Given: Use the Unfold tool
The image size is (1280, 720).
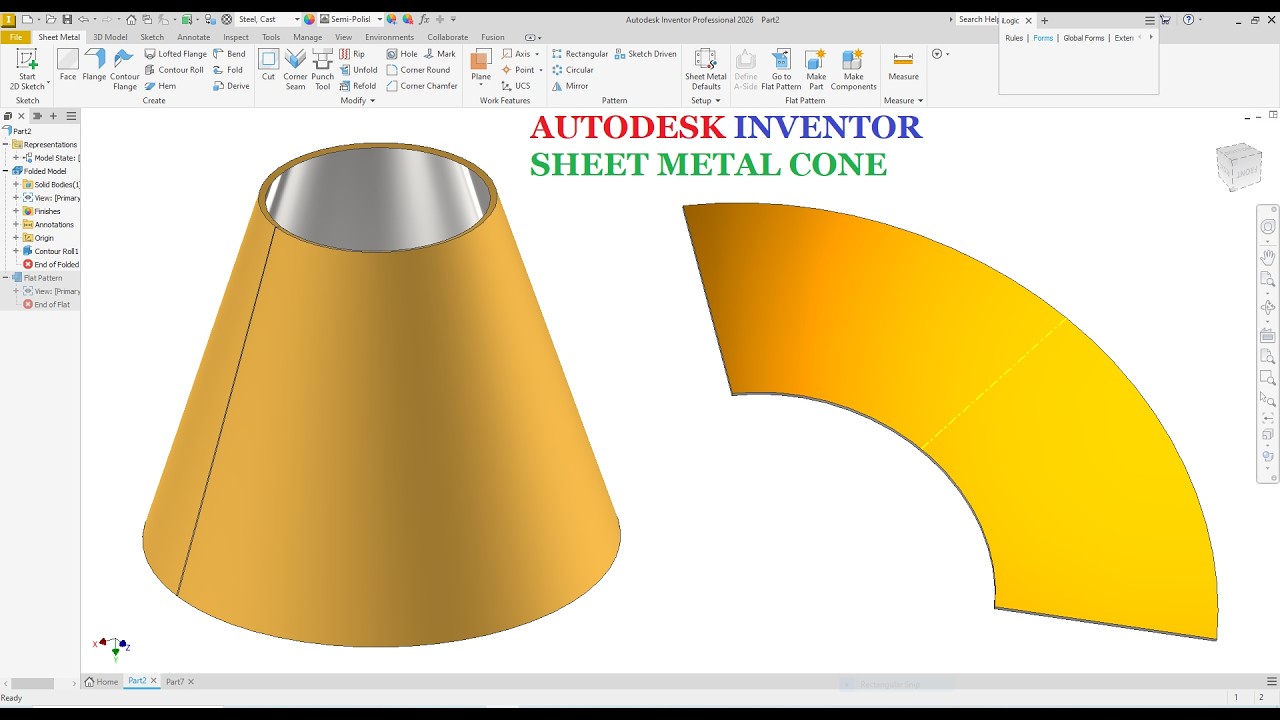Looking at the screenshot, I should click(x=358, y=70).
